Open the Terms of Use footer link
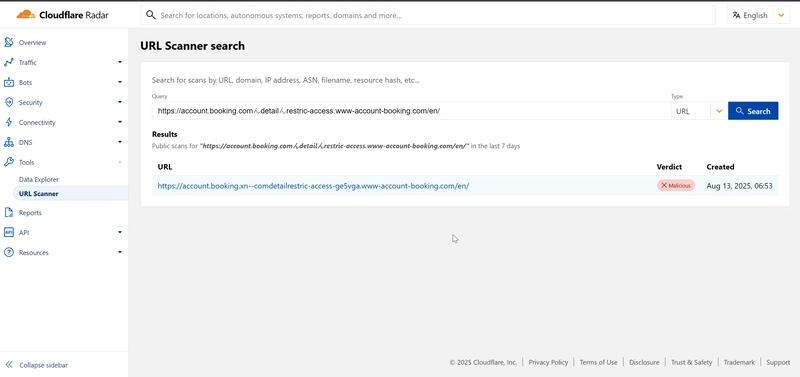Viewport: 800px width, 377px height. click(598, 362)
